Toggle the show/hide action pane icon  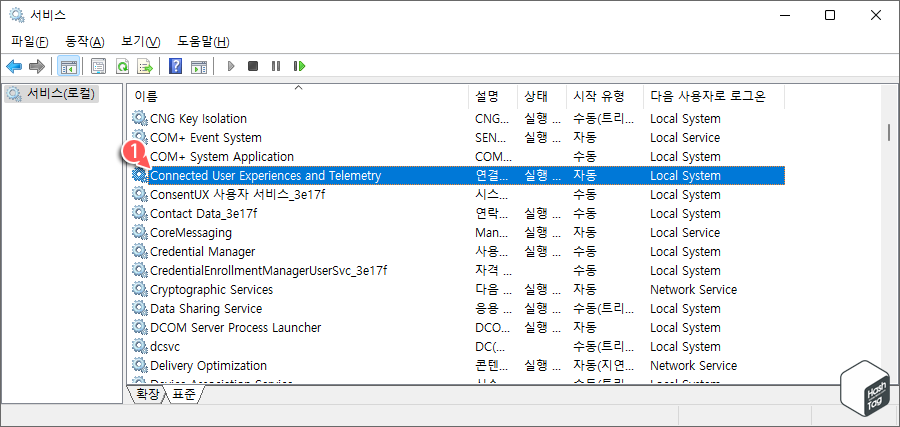(x=199, y=67)
